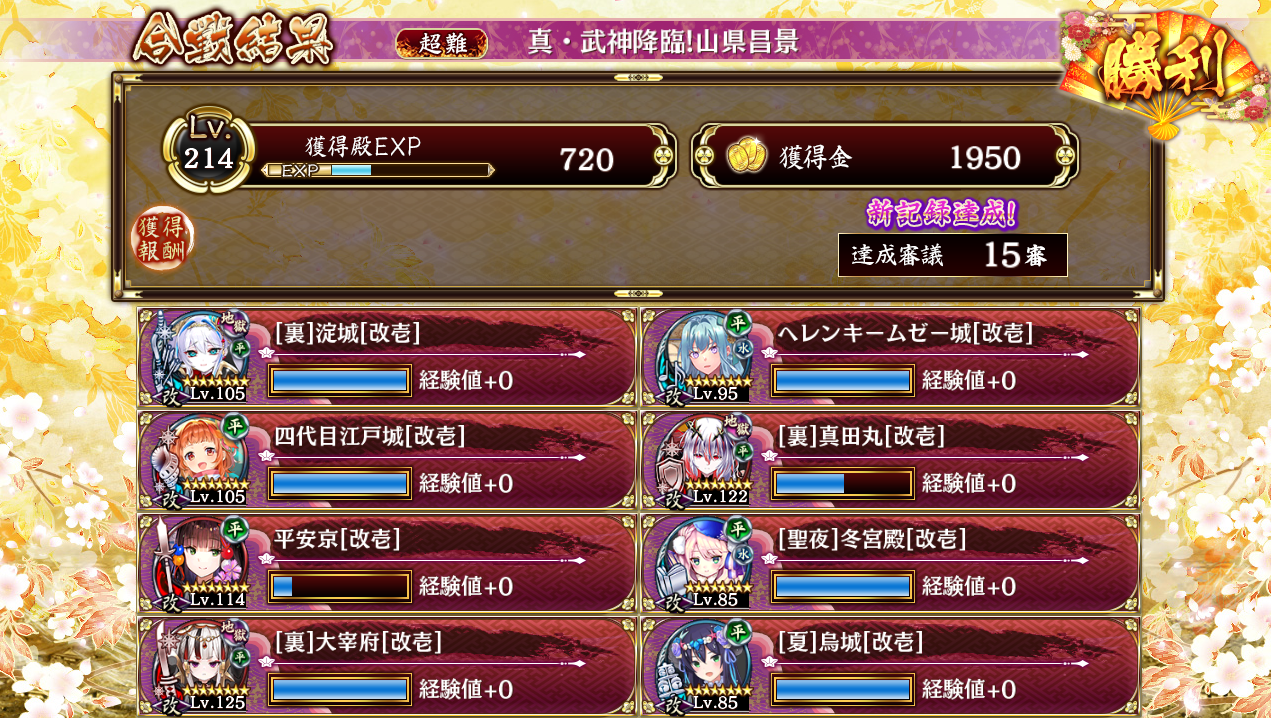
Task: Click the 合戦結果 title logo
Action: [233, 40]
